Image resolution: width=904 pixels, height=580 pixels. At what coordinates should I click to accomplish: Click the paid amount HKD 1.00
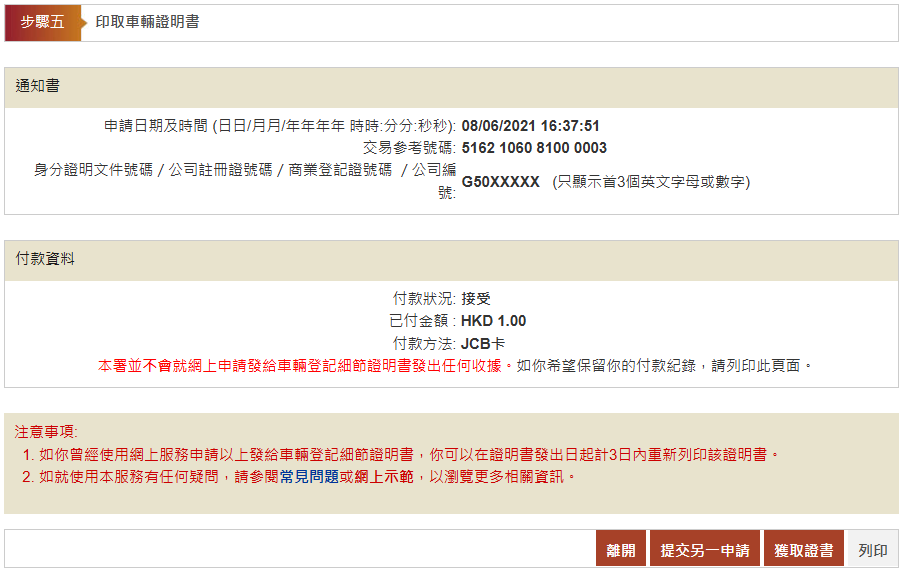(x=493, y=321)
